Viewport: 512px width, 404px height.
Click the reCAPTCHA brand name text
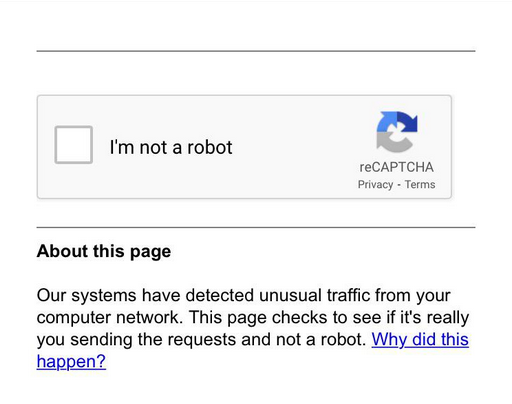tap(396, 167)
